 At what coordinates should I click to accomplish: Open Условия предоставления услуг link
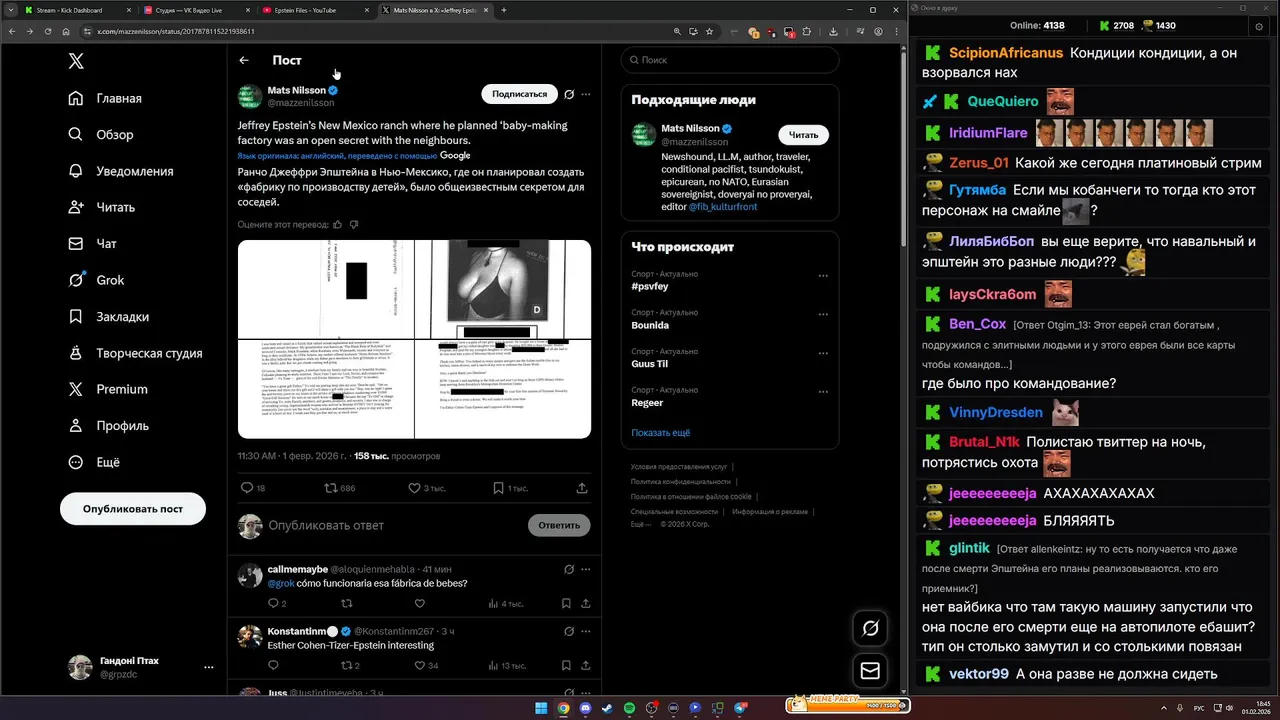pos(679,467)
